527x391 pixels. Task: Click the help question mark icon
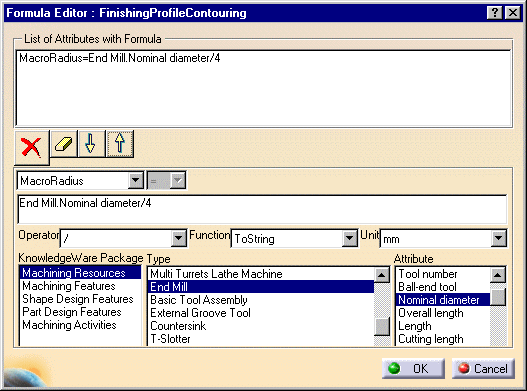coord(495,13)
